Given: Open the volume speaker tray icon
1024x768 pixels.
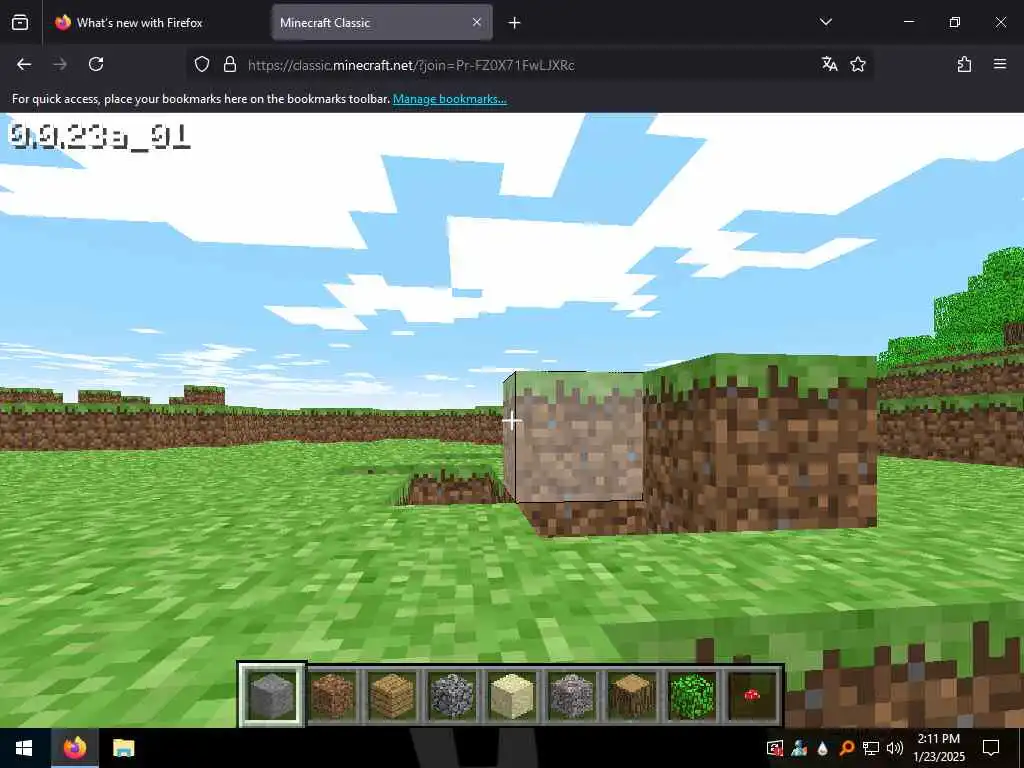Looking at the screenshot, I should tap(895, 748).
